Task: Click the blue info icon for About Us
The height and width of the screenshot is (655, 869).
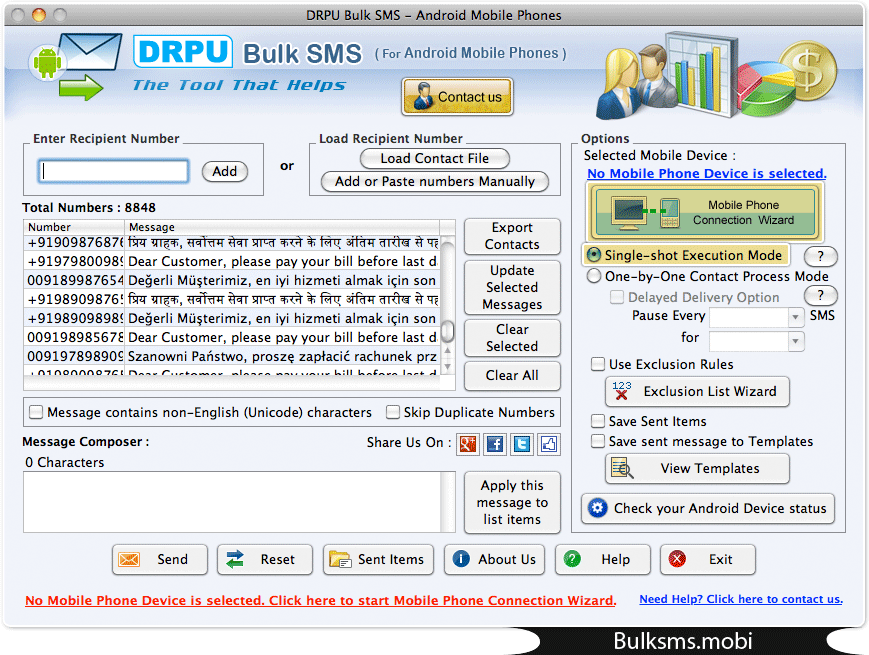Action: click(x=461, y=559)
